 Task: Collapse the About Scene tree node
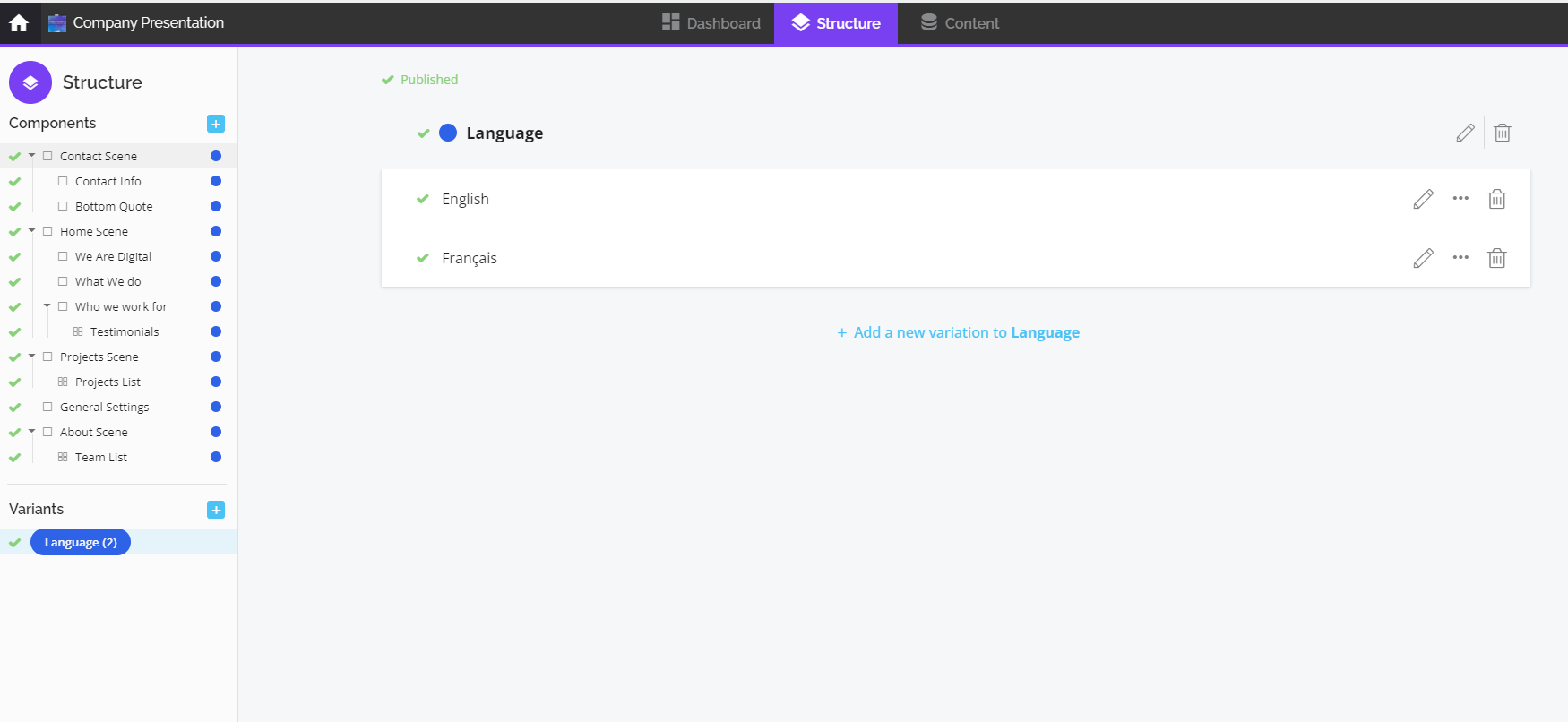click(x=32, y=431)
